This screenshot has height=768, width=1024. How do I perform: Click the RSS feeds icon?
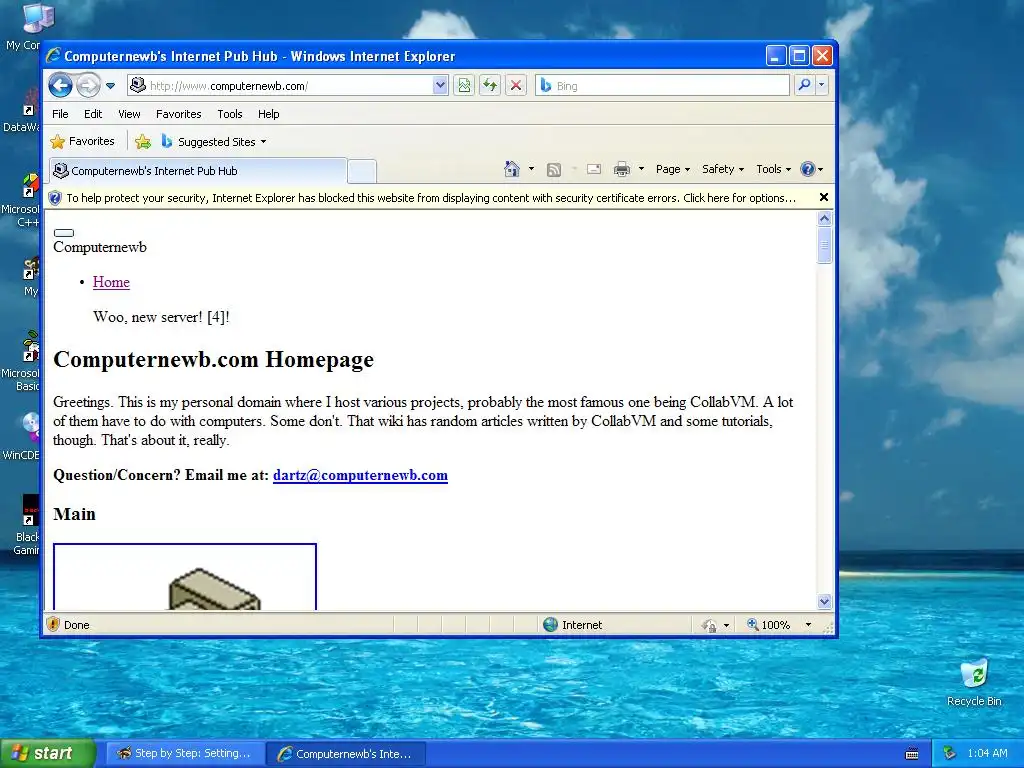pos(554,170)
